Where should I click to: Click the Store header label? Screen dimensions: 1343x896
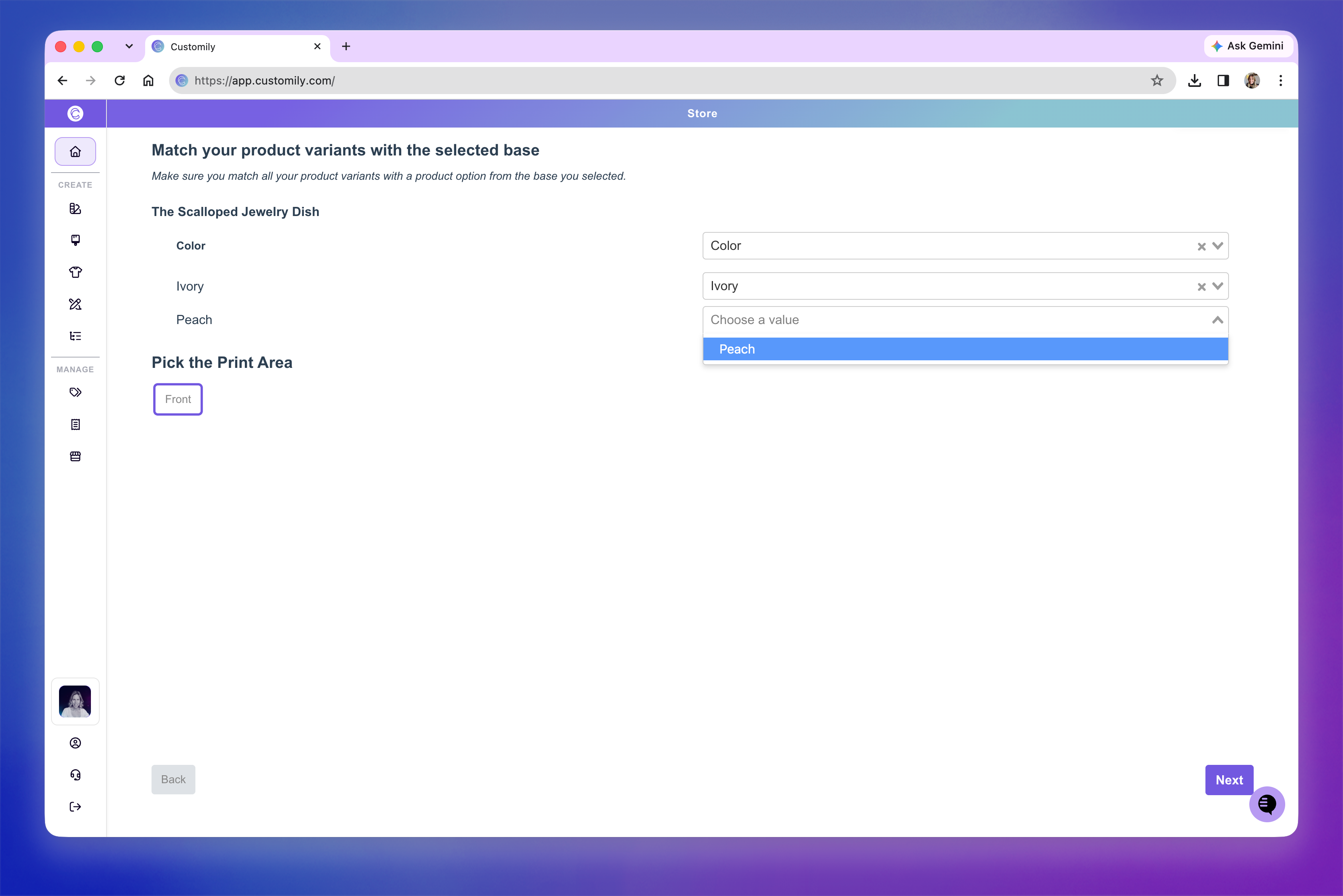(702, 113)
